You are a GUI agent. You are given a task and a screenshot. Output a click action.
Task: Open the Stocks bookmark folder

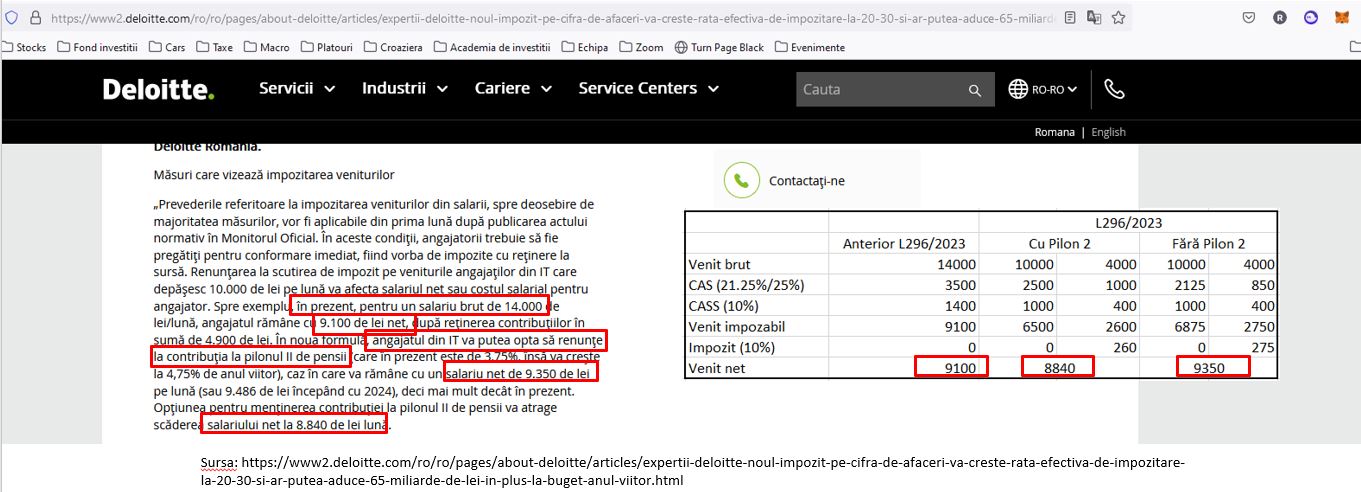24,47
